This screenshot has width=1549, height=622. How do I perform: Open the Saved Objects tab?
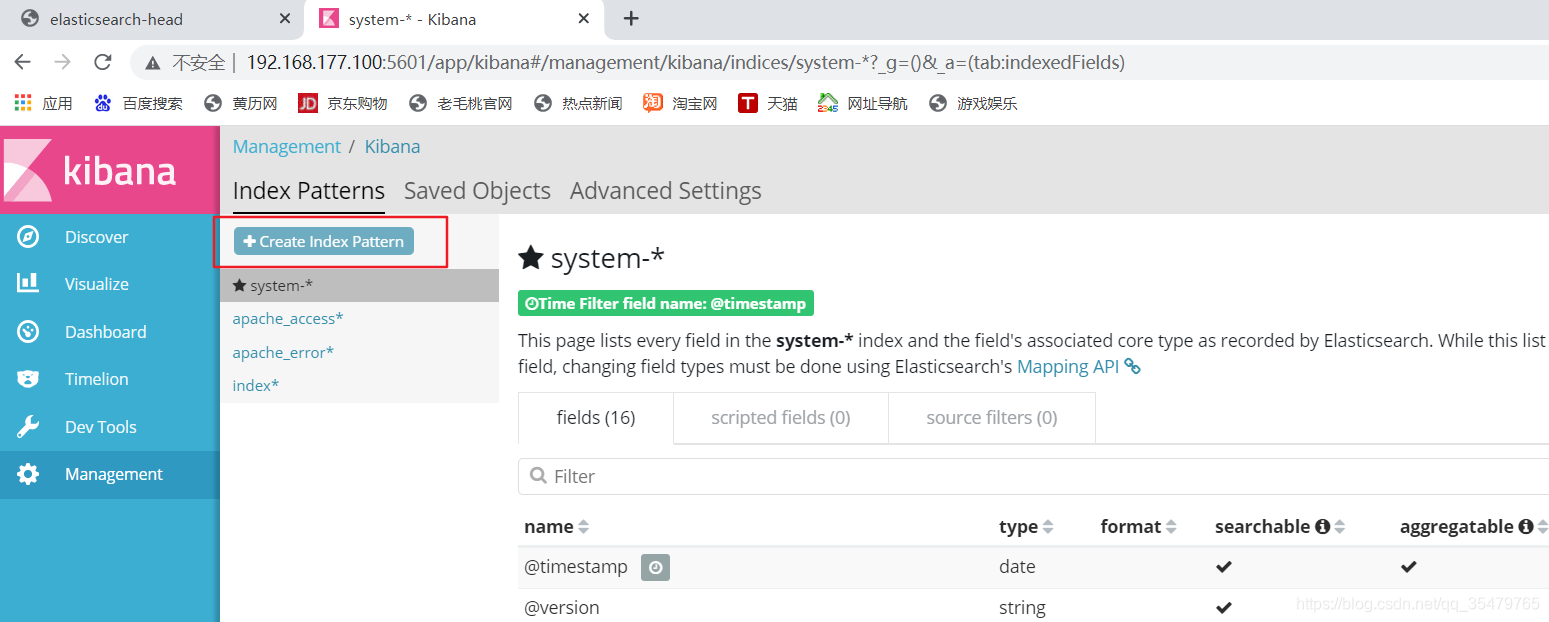(x=477, y=191)
